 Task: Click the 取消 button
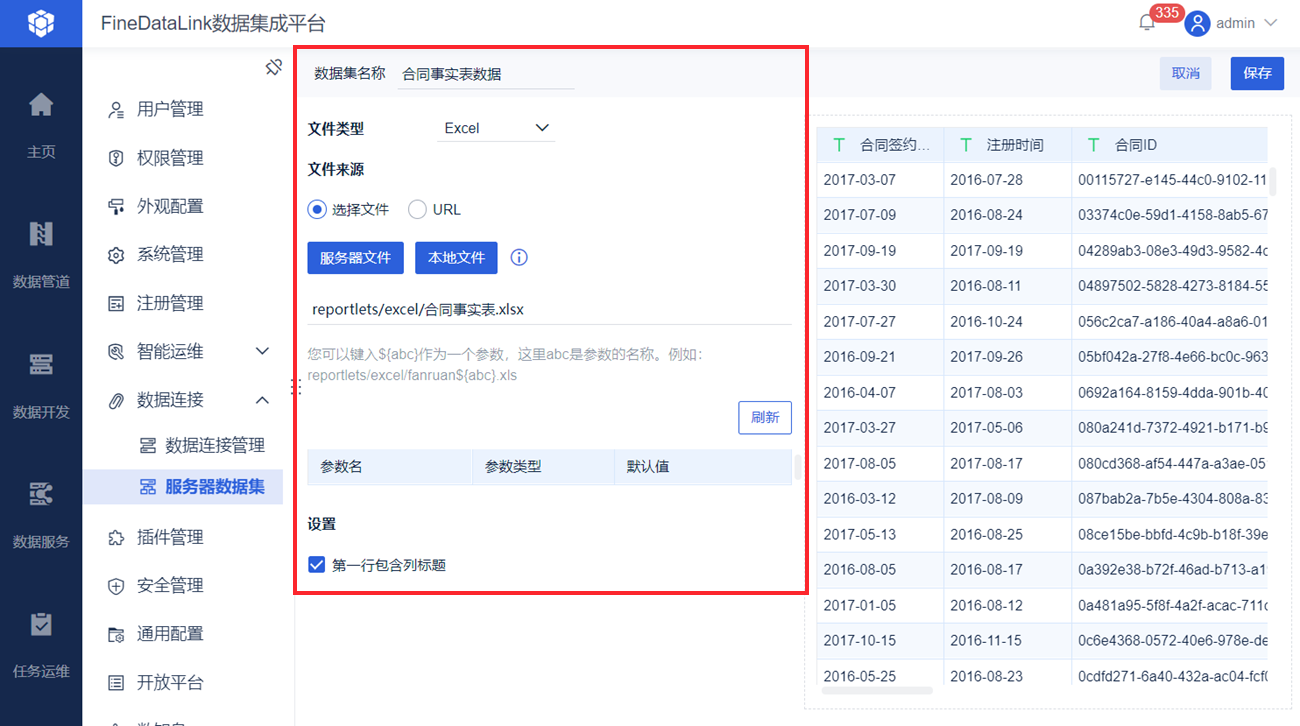click(1186, 73)
